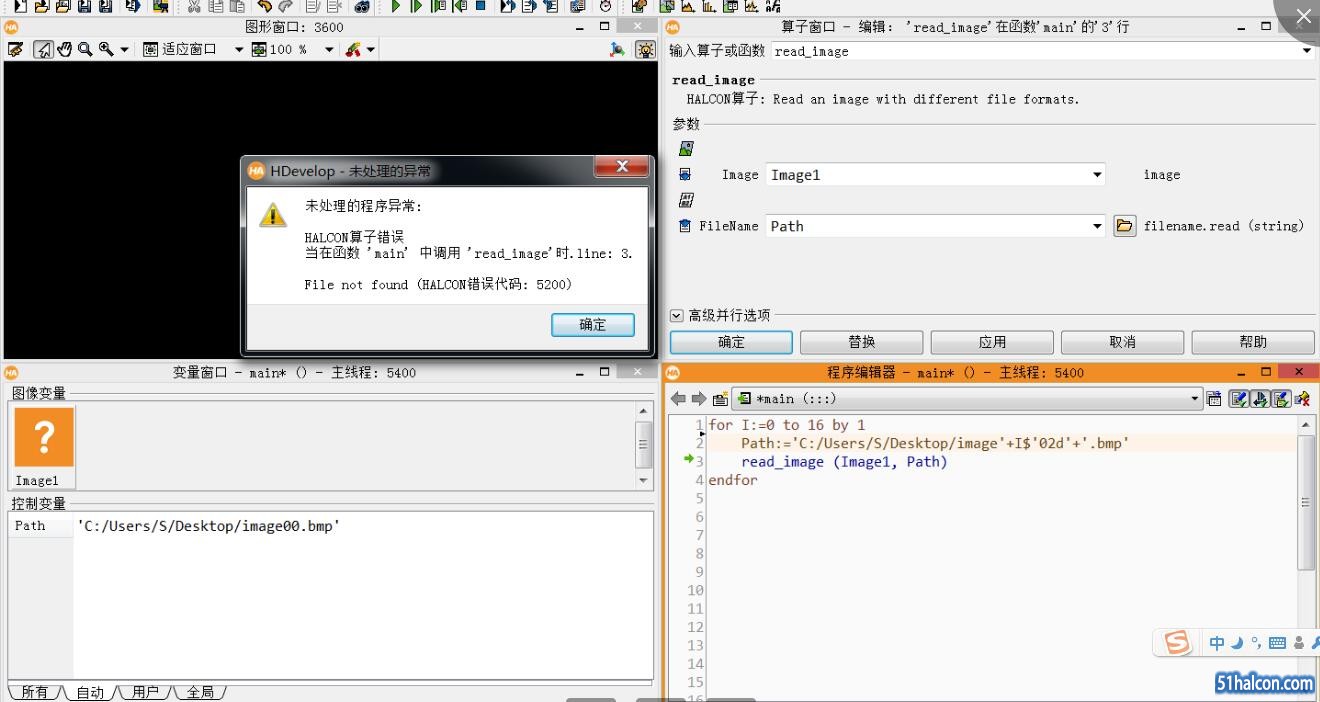This screenshot has width=1320, height=702.
Task: Click the Path assignment line in editor
Action: (935, 443)
